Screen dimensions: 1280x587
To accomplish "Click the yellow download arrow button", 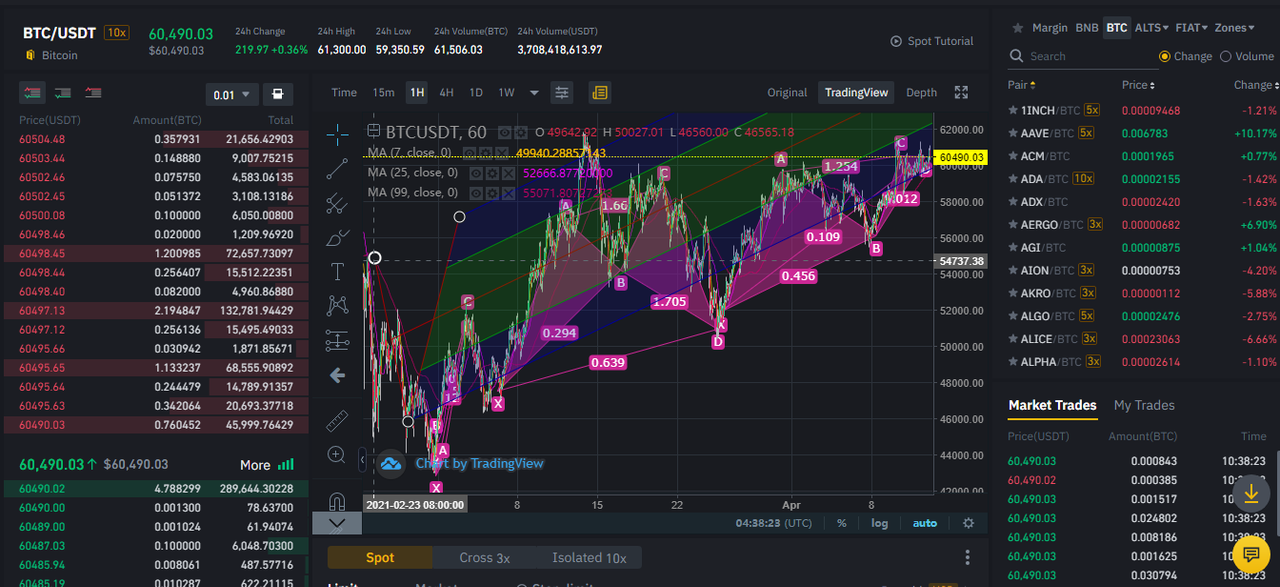I will 1250,494.
